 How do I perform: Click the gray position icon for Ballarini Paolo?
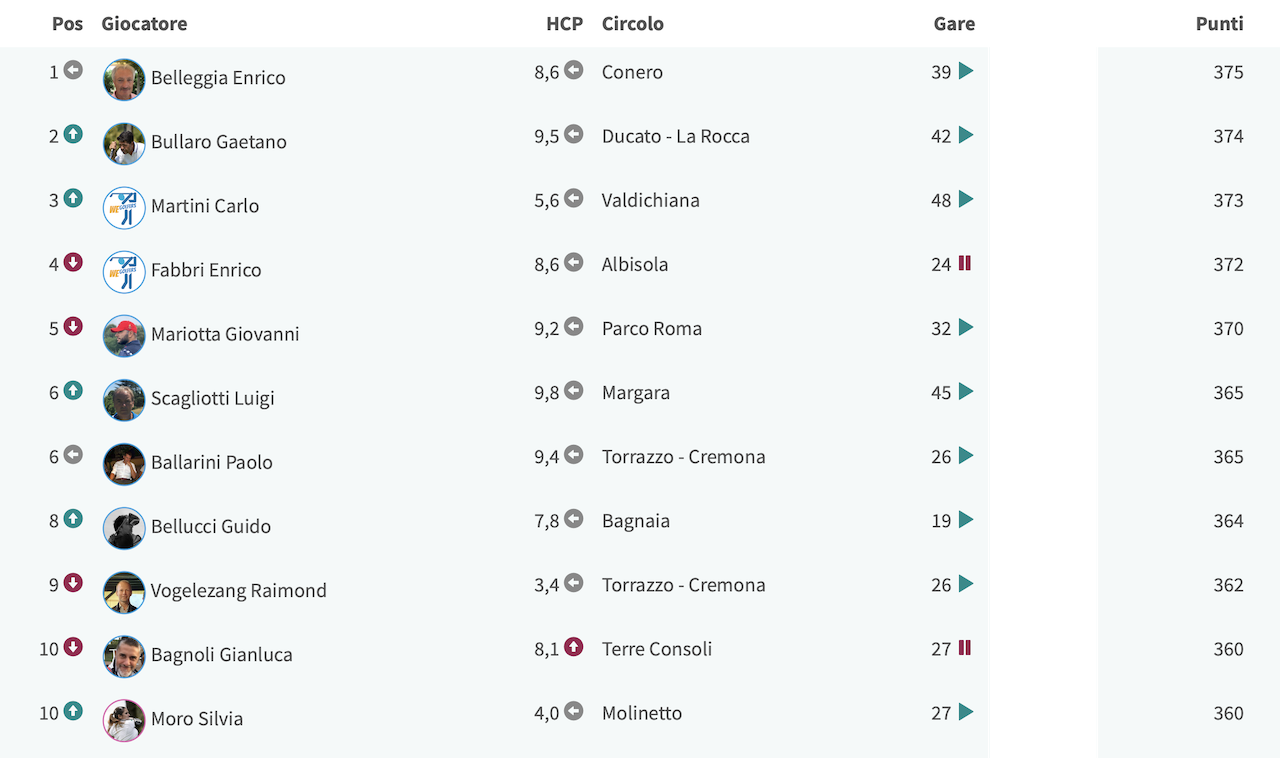click(x=73, y=455)
